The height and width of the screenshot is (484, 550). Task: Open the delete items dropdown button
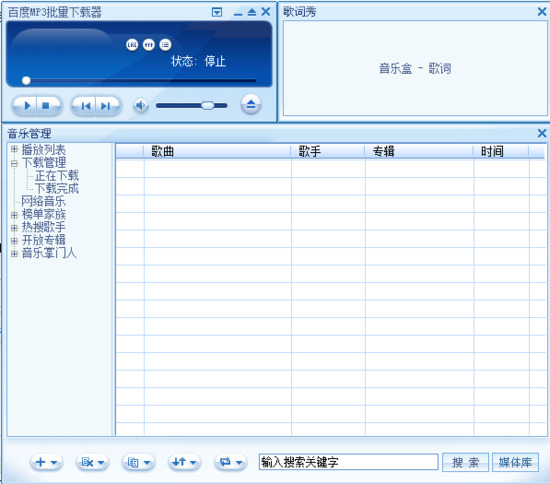[92, 462]
